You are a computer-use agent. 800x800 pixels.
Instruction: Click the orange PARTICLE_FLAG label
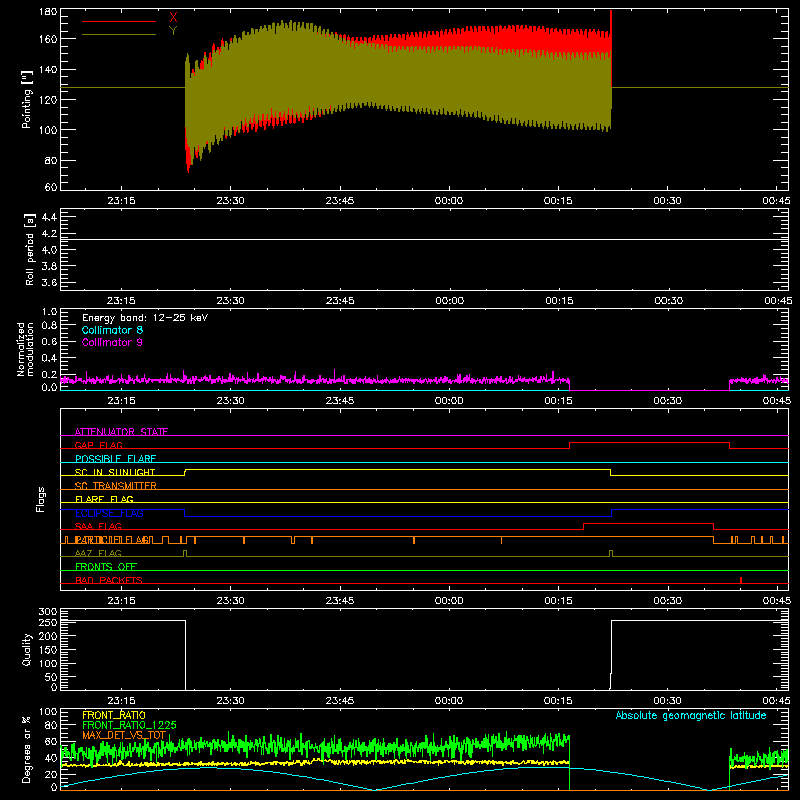[112, 540]
